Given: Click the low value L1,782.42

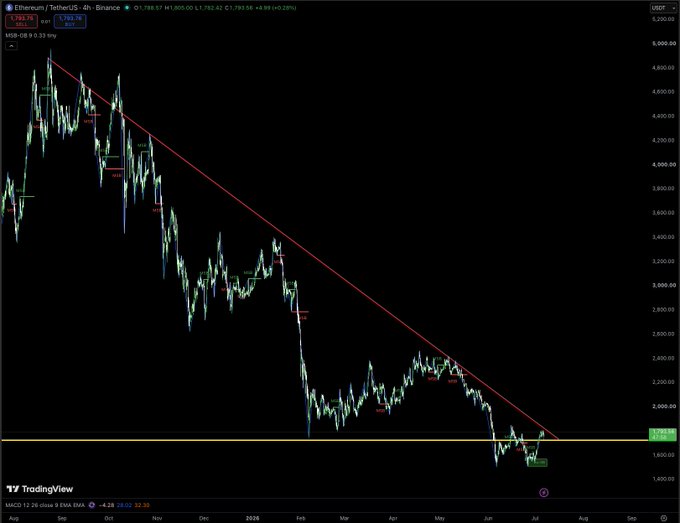Looking at the screenshot, I should 209,8.
